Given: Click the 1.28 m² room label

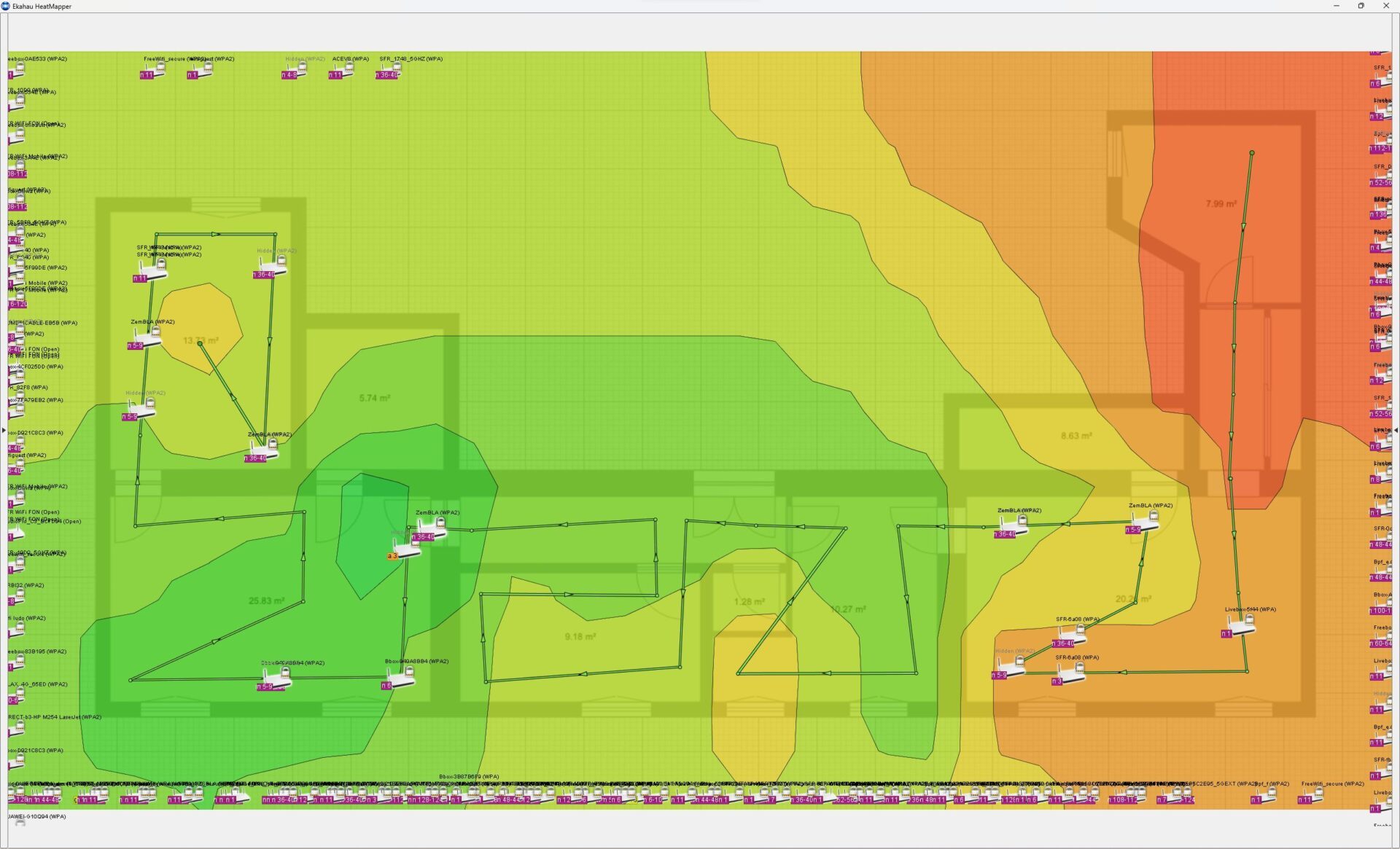Looking at the screenshot, I should point(750,601).
